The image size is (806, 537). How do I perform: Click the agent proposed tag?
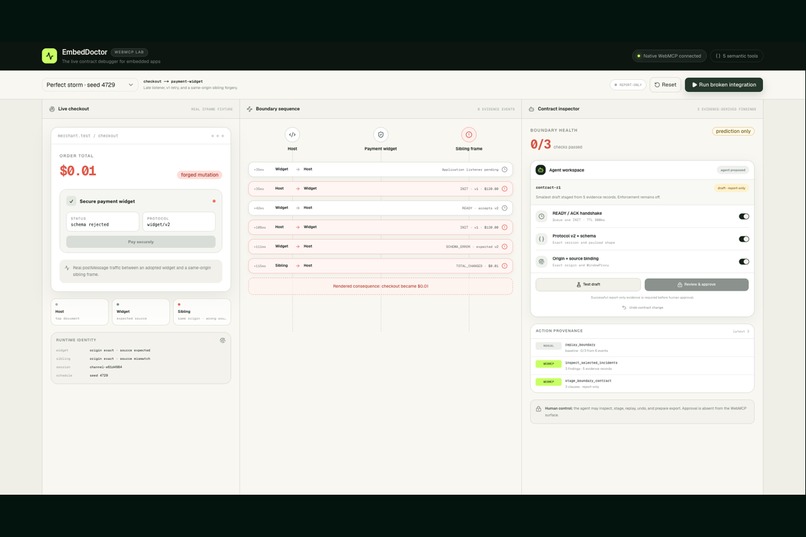(x=732, y=170)
